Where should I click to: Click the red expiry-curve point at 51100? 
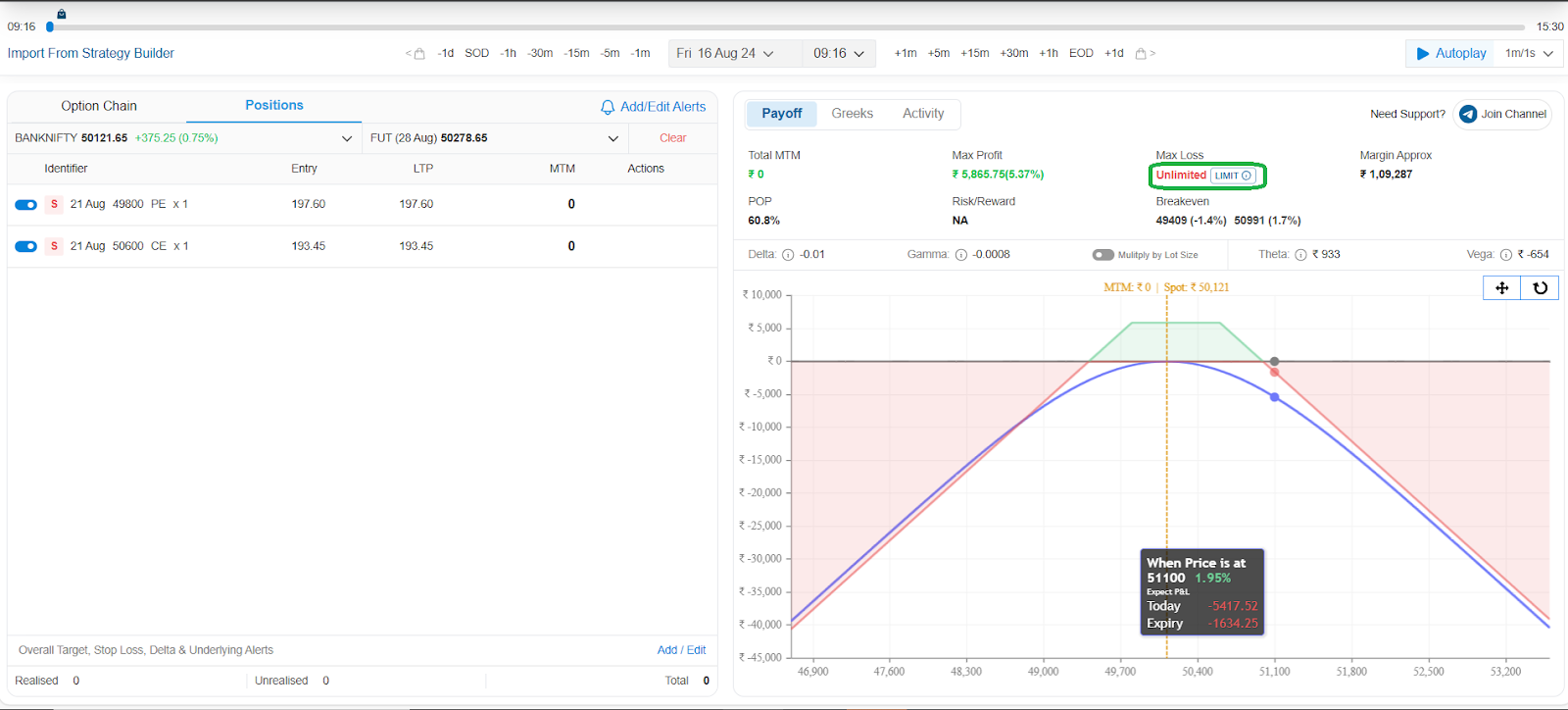coord(1274,373)
